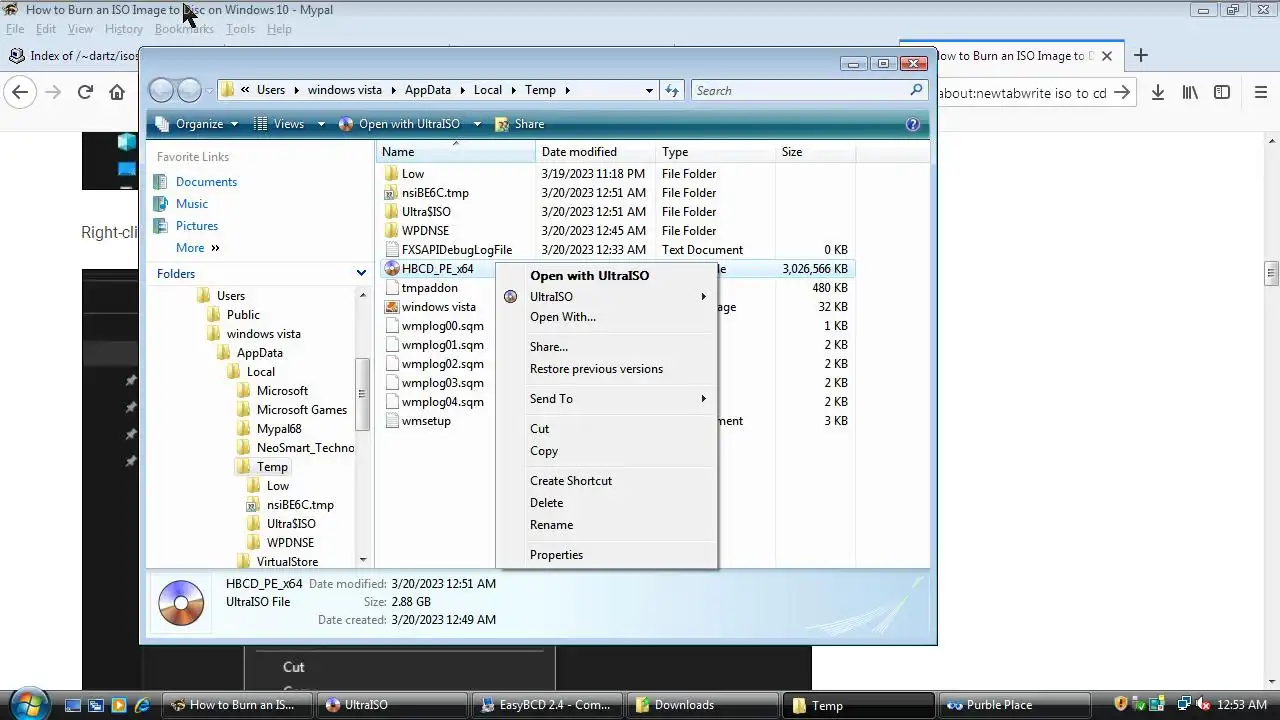Refresh the Explorer address bar
Image resolution: width=1280 pixels, height=720 pixels.
(x=672, y=90)
